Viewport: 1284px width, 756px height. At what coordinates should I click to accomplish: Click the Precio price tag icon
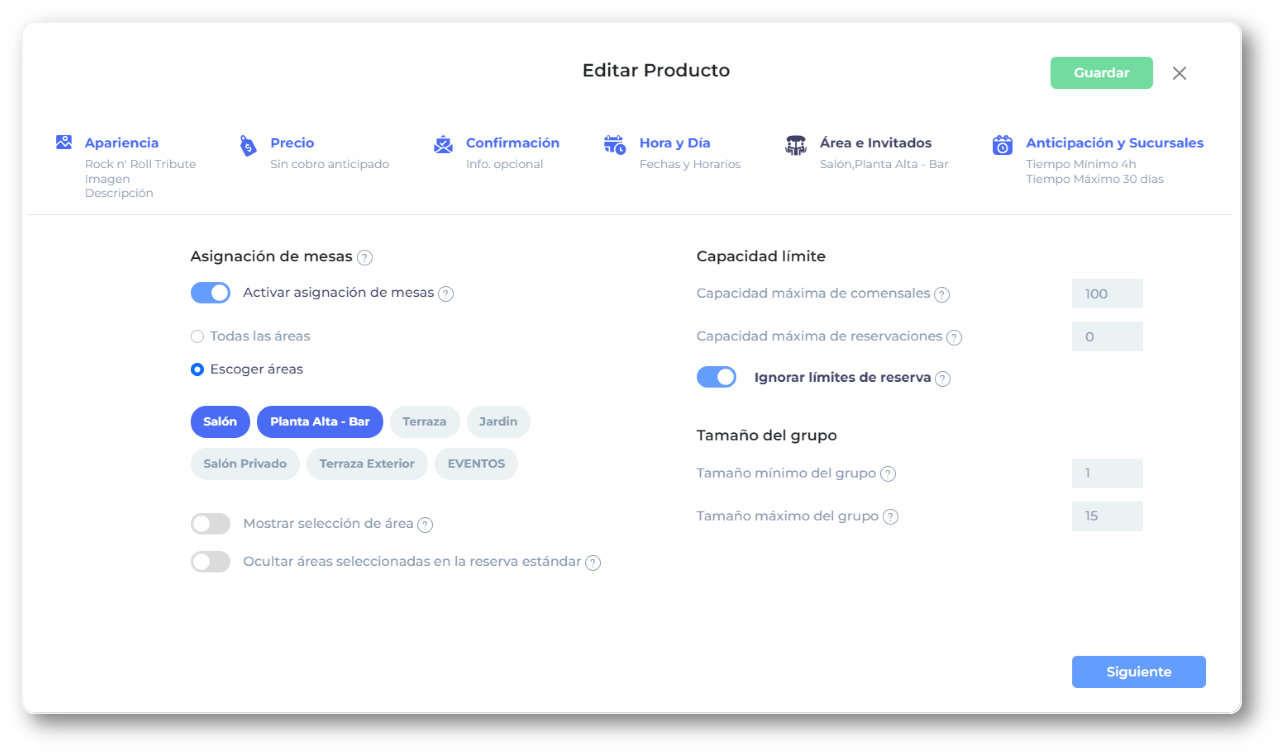coord(248,146)
